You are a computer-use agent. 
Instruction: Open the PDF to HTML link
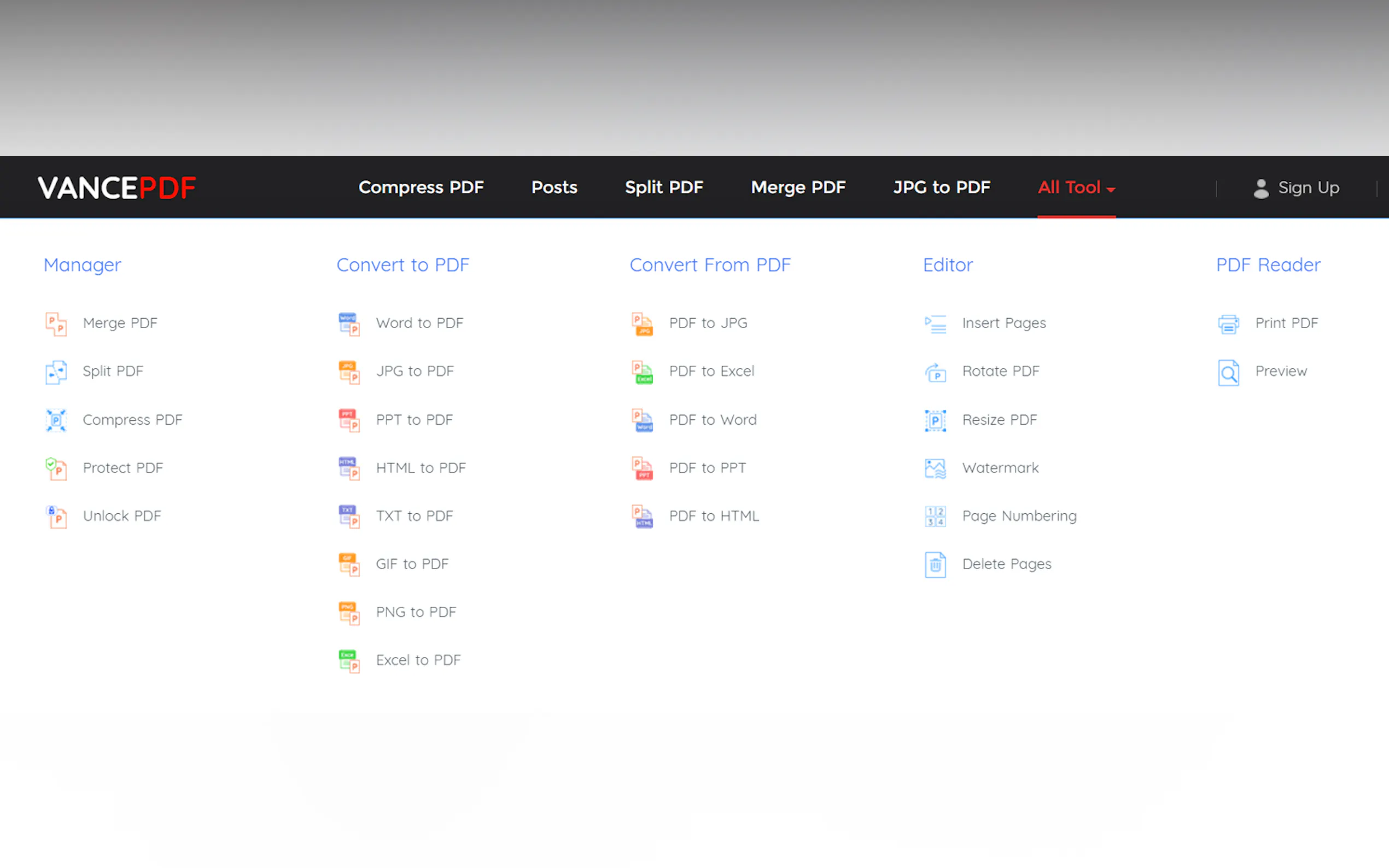[714, 516]
